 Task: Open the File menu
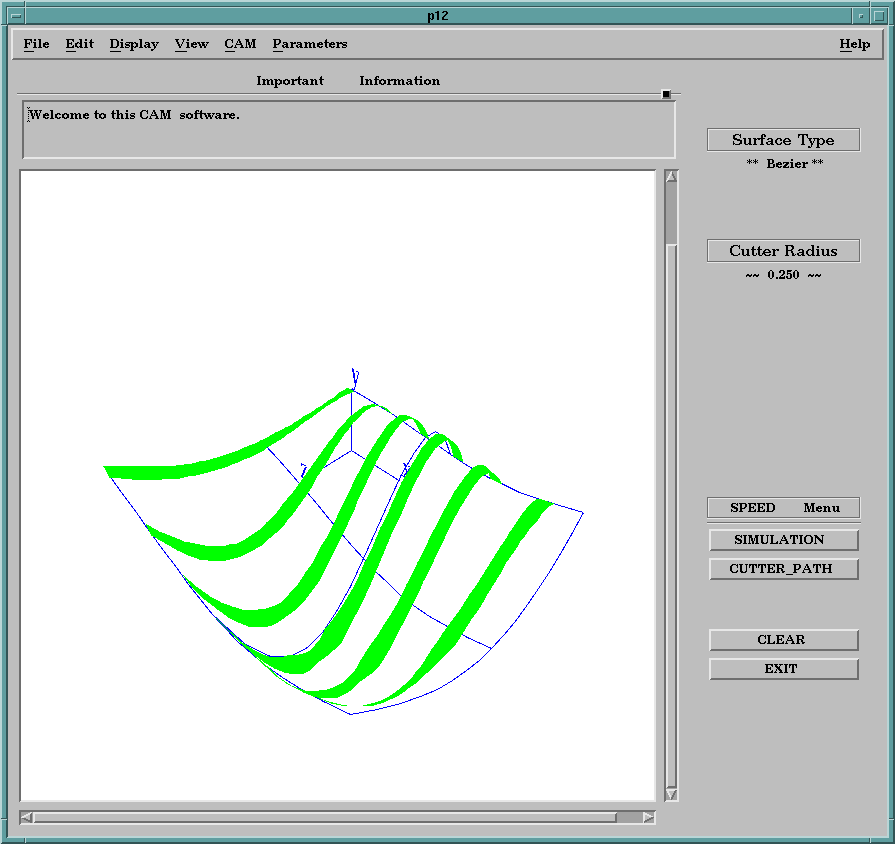tap(36, 44)
